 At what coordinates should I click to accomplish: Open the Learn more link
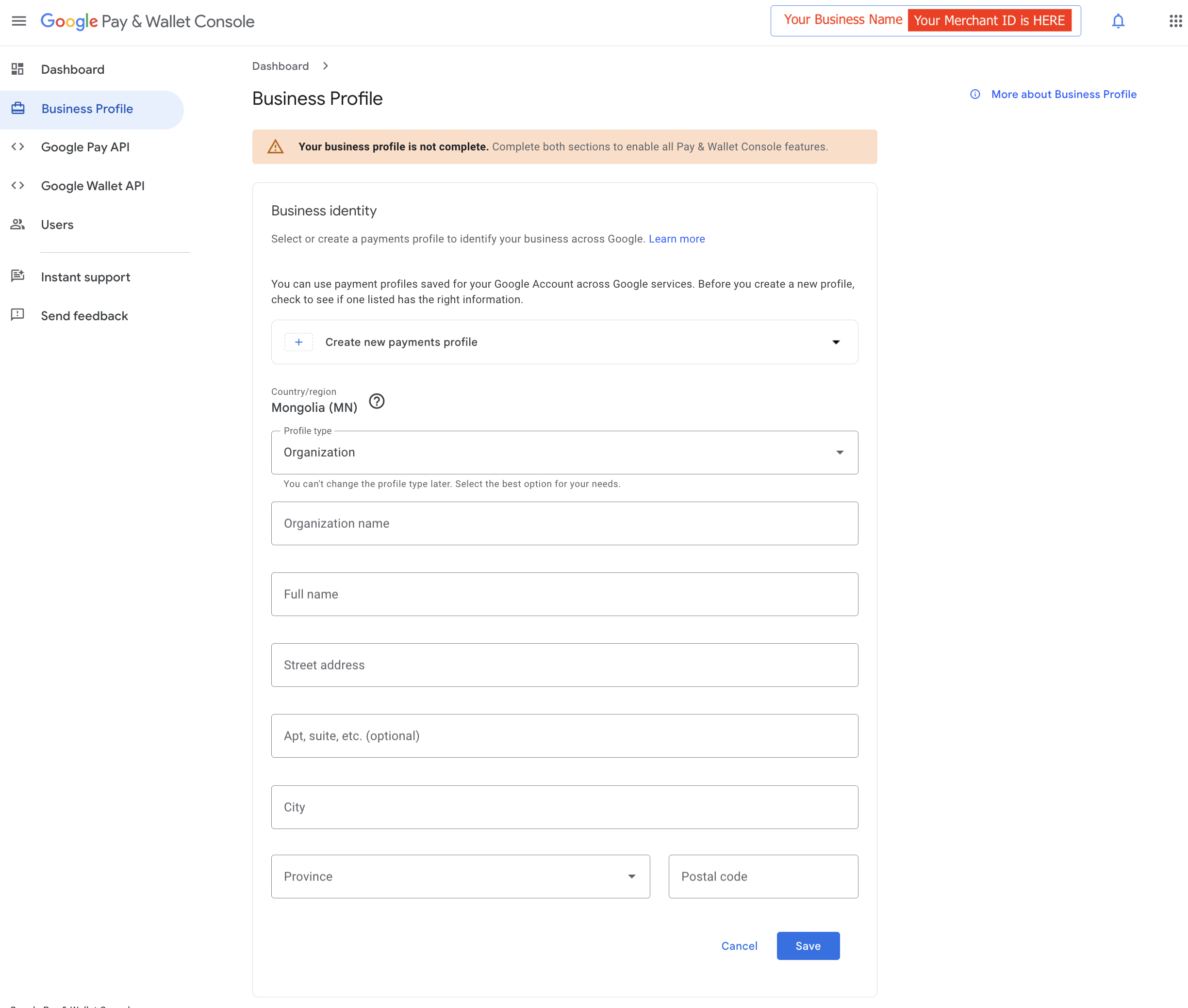676,239
